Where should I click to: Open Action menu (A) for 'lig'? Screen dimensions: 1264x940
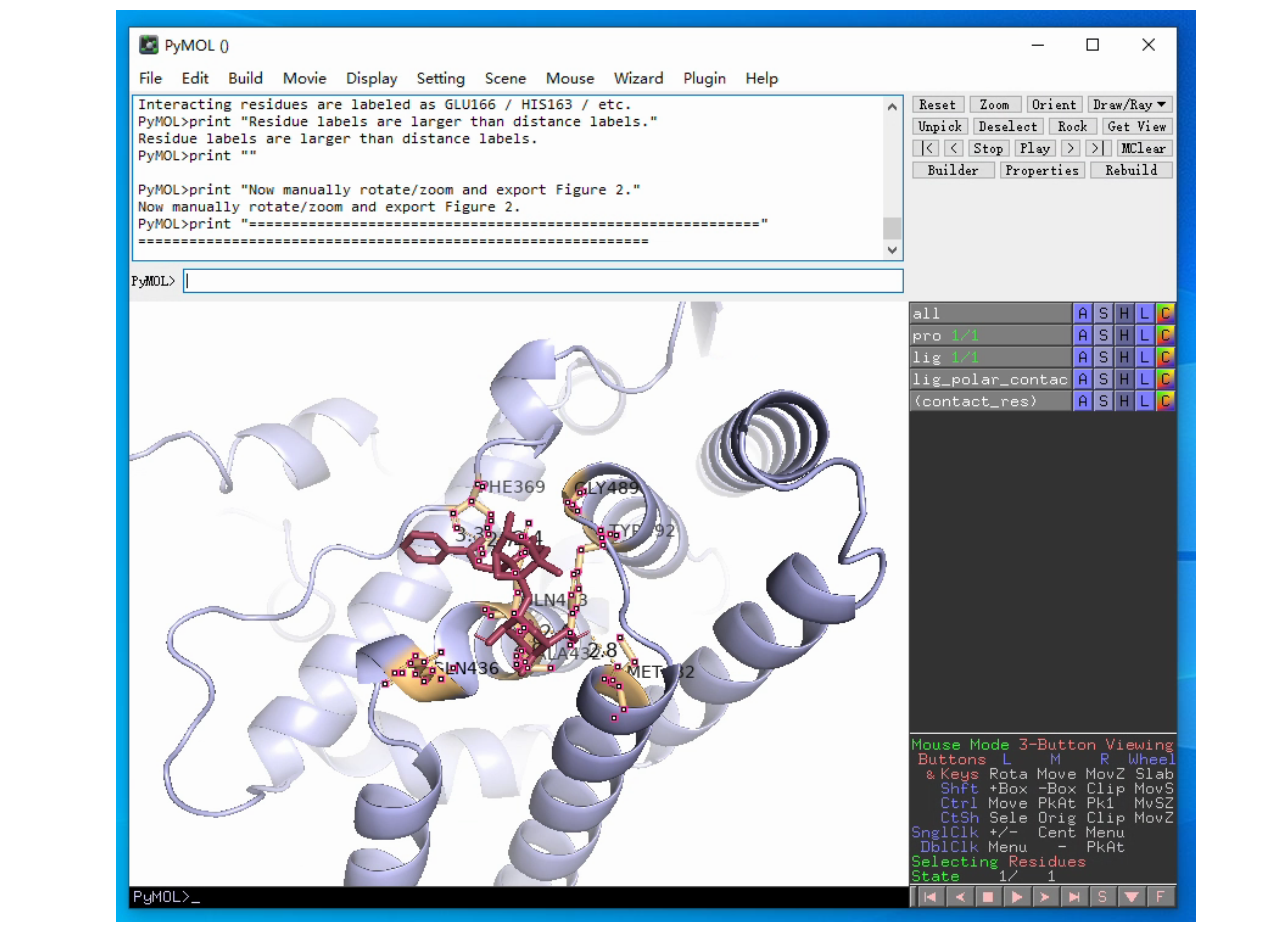1083,357
